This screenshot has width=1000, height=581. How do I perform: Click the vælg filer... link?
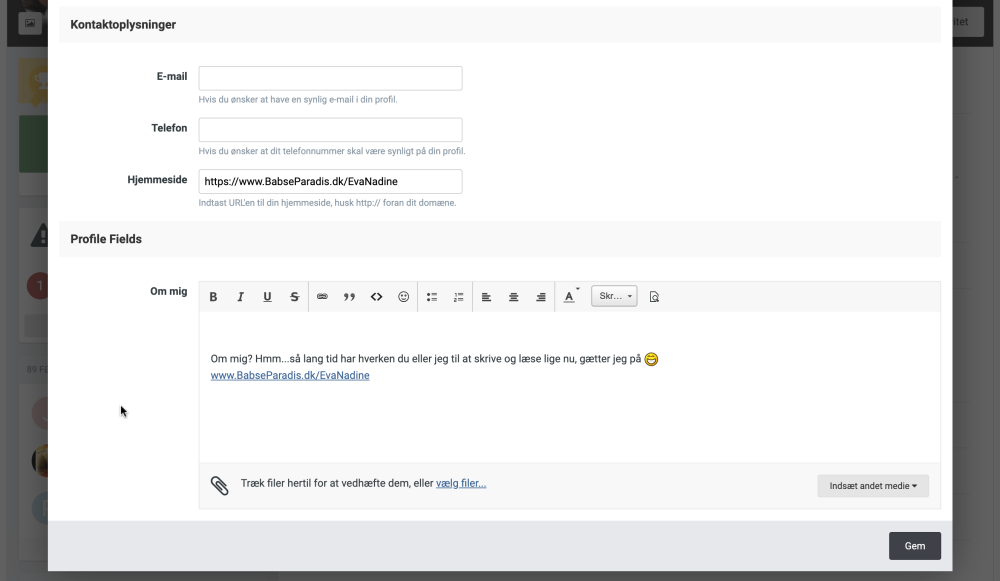(x=461, y=483)
